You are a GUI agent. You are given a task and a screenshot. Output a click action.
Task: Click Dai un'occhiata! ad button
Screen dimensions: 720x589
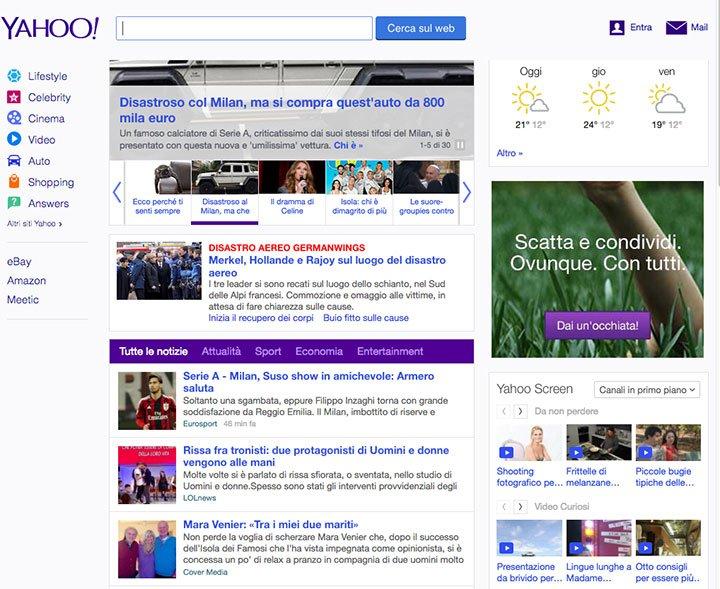click(x=597, y=325)
